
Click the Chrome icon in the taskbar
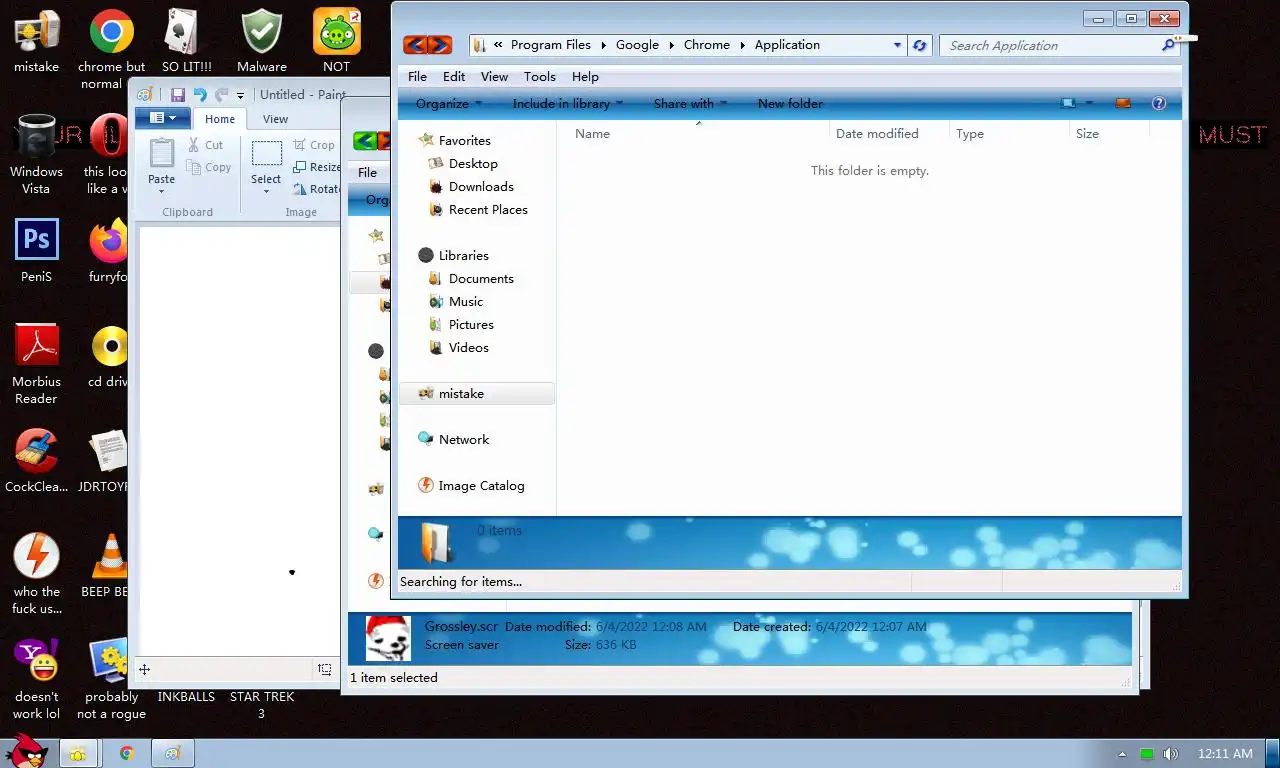127,754
